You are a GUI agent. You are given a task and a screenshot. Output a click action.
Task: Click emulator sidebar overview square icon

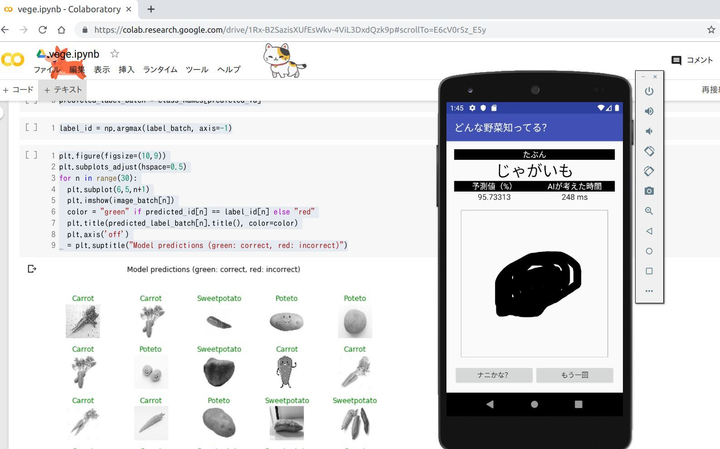click(x=649, y=271)
